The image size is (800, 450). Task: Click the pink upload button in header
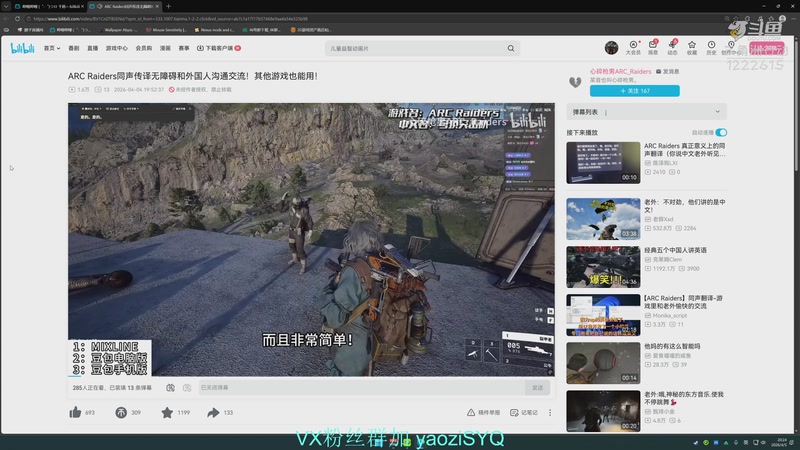coord(767,48)
